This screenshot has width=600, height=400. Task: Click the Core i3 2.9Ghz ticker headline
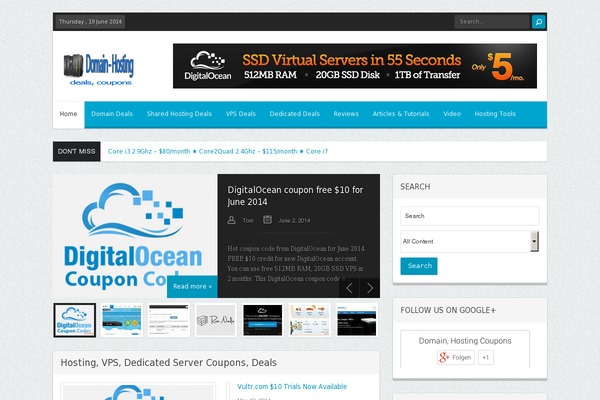click(x=149, y=151)
